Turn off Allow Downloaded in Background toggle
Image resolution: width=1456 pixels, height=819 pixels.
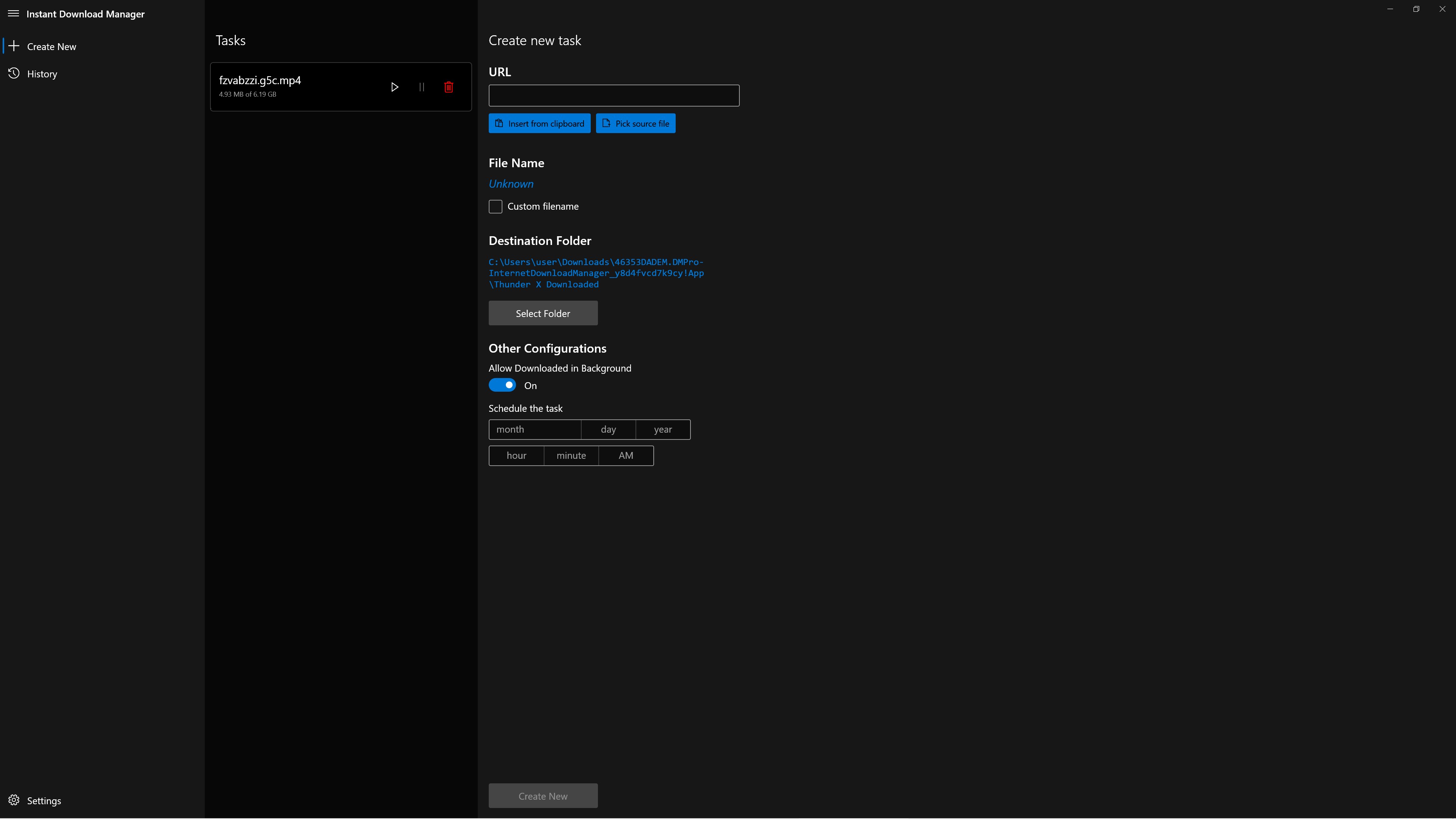pyautogui.click(x=502, y=385)
